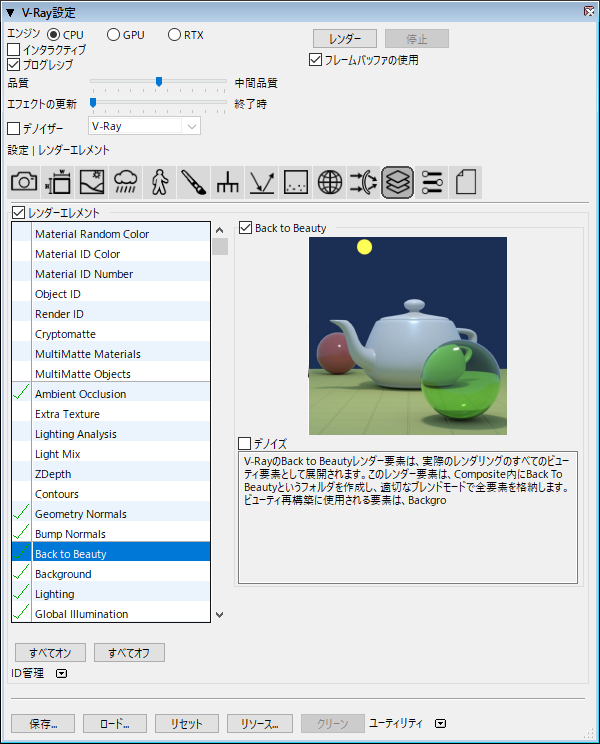The height and width of the screenshot is (744, 600).
Task: Select the walking person icon
Action: tap(160, 181)
